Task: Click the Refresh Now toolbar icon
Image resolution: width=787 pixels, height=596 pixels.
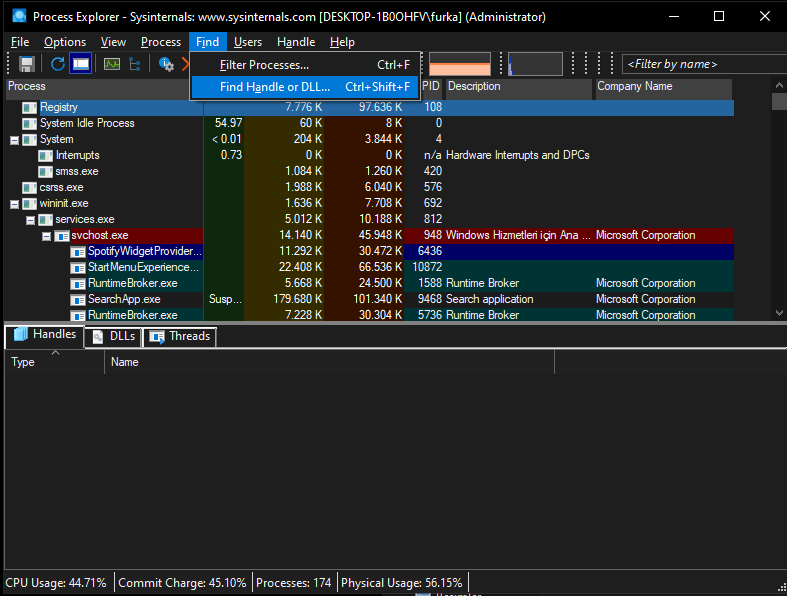Action: click(58, 64)
